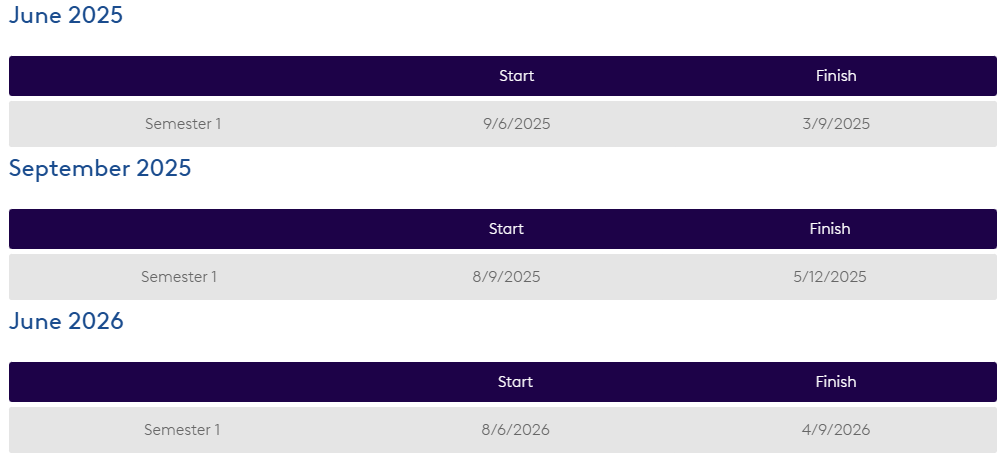
Task: Click blank first header cell of June 2026 table
Action: click(x=182, y=382)
